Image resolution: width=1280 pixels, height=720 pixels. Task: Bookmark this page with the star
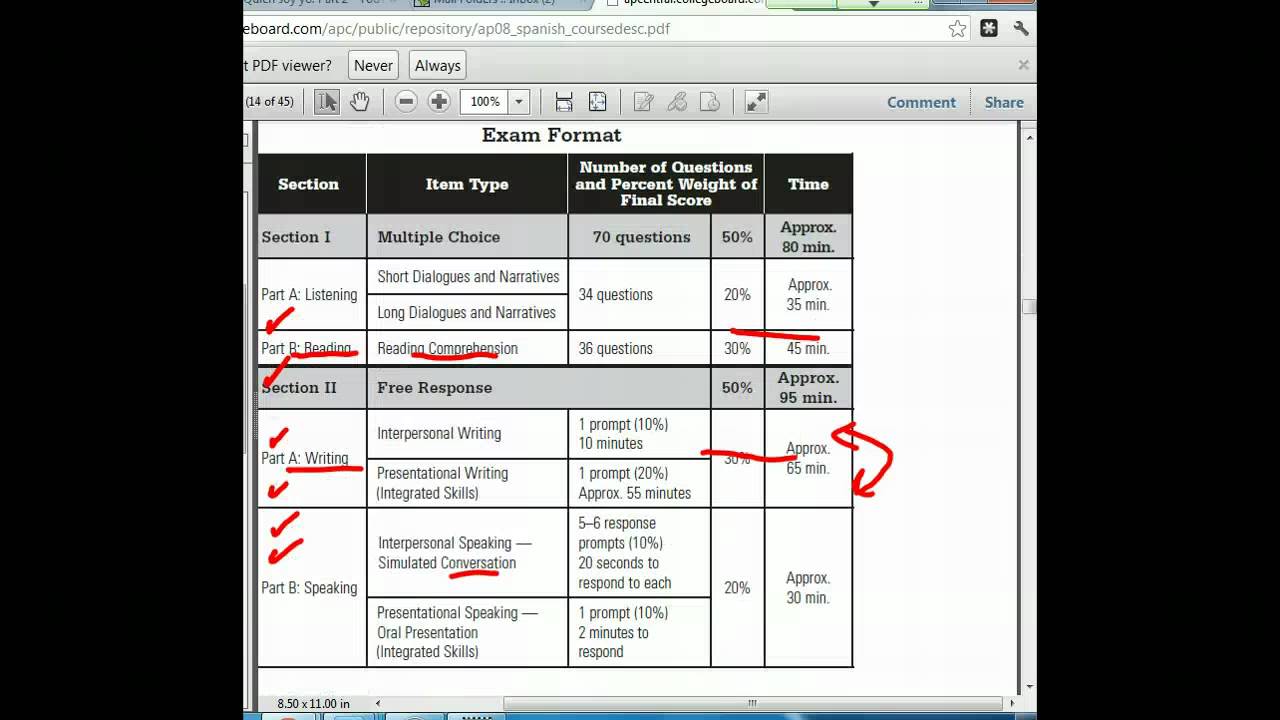coord(957,28)
